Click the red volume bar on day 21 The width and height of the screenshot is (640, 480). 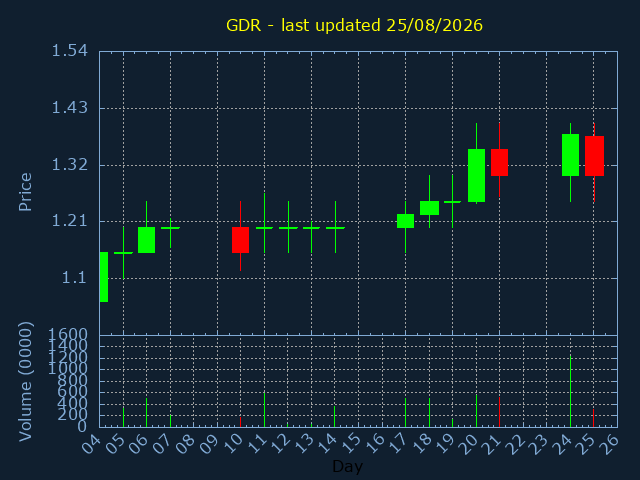coord(499,412)
